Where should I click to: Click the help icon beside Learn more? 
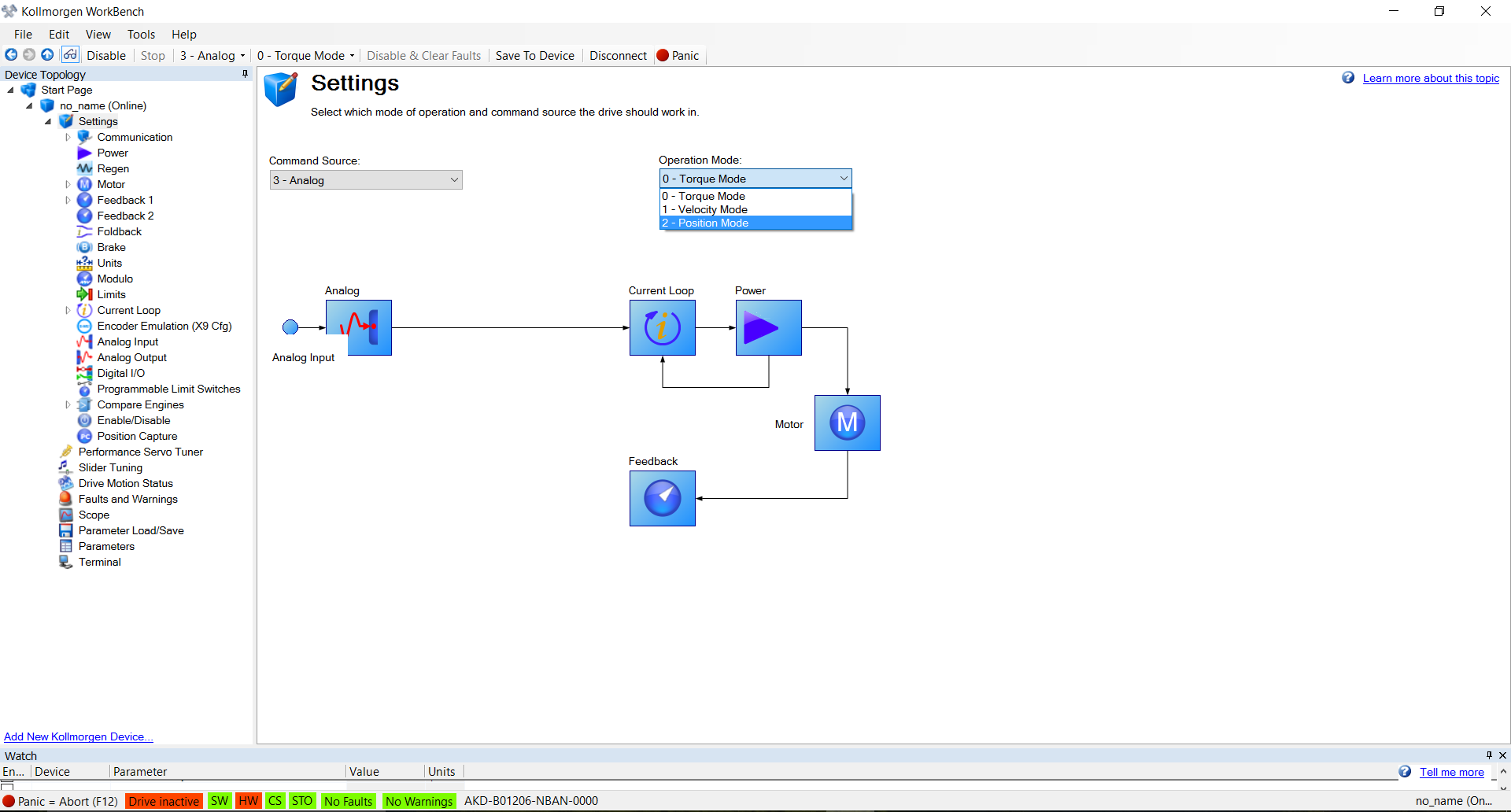tap(1348, 78)
